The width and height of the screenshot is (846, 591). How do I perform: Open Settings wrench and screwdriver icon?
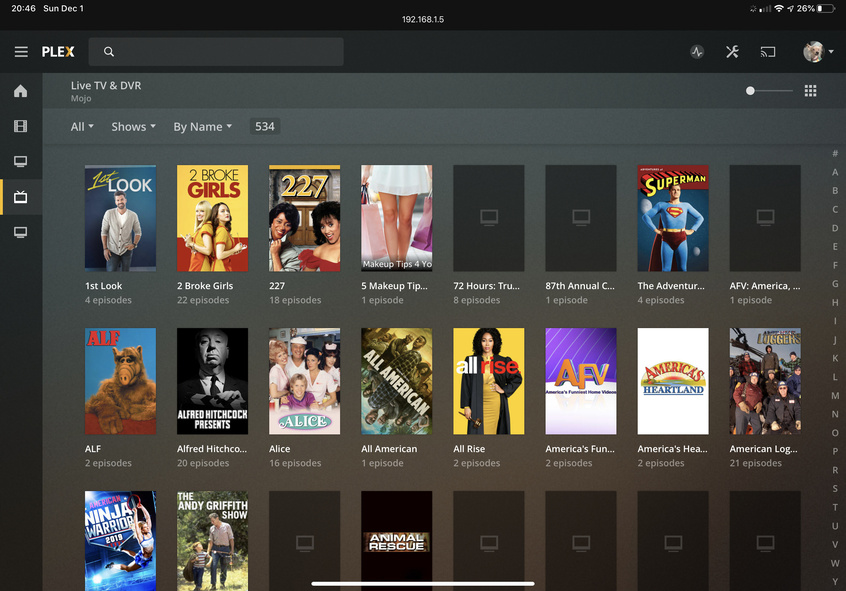pos(732,52)
